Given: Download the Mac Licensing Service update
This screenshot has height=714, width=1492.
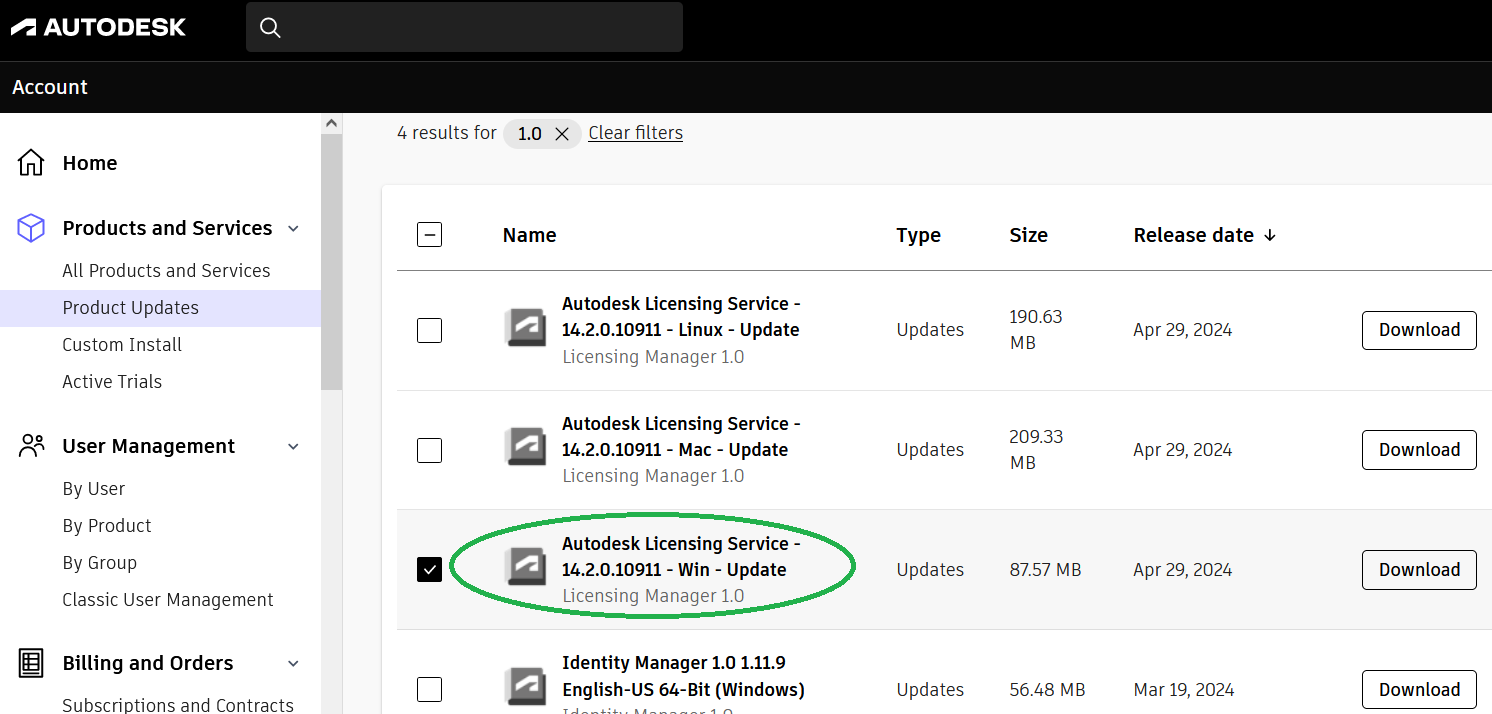Looking at the screenshot, I should (x=1419, y=449).
